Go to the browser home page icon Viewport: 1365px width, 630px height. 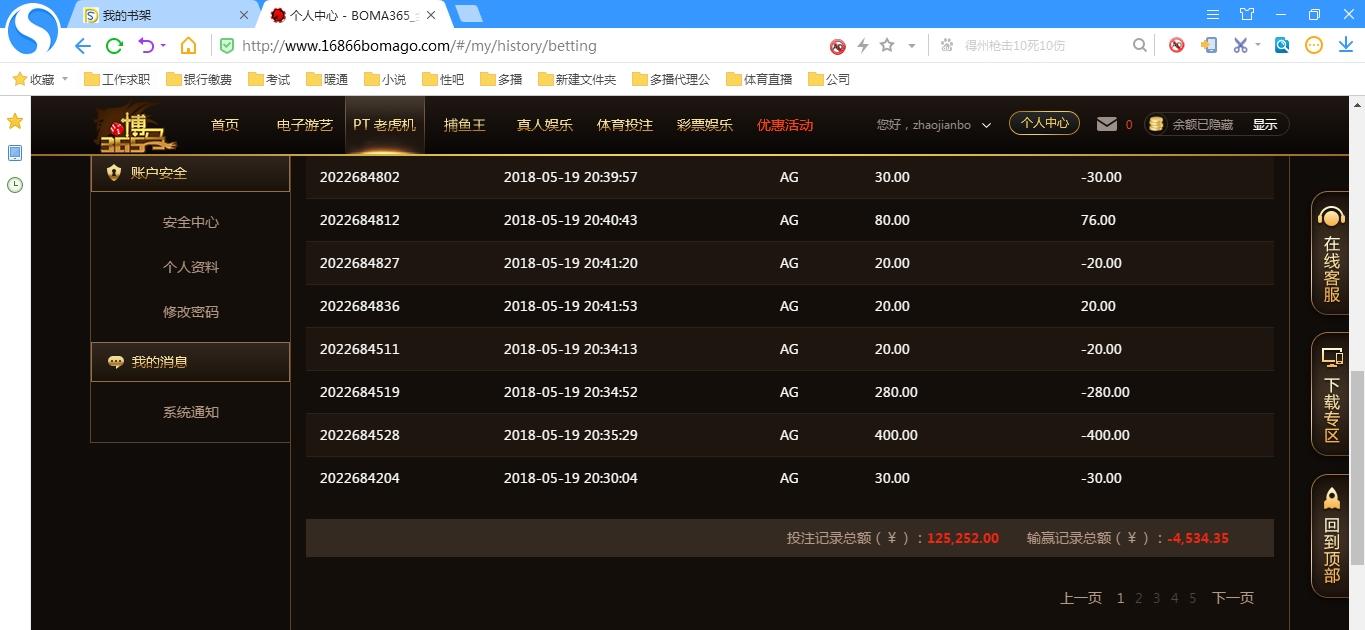point(188,45)
